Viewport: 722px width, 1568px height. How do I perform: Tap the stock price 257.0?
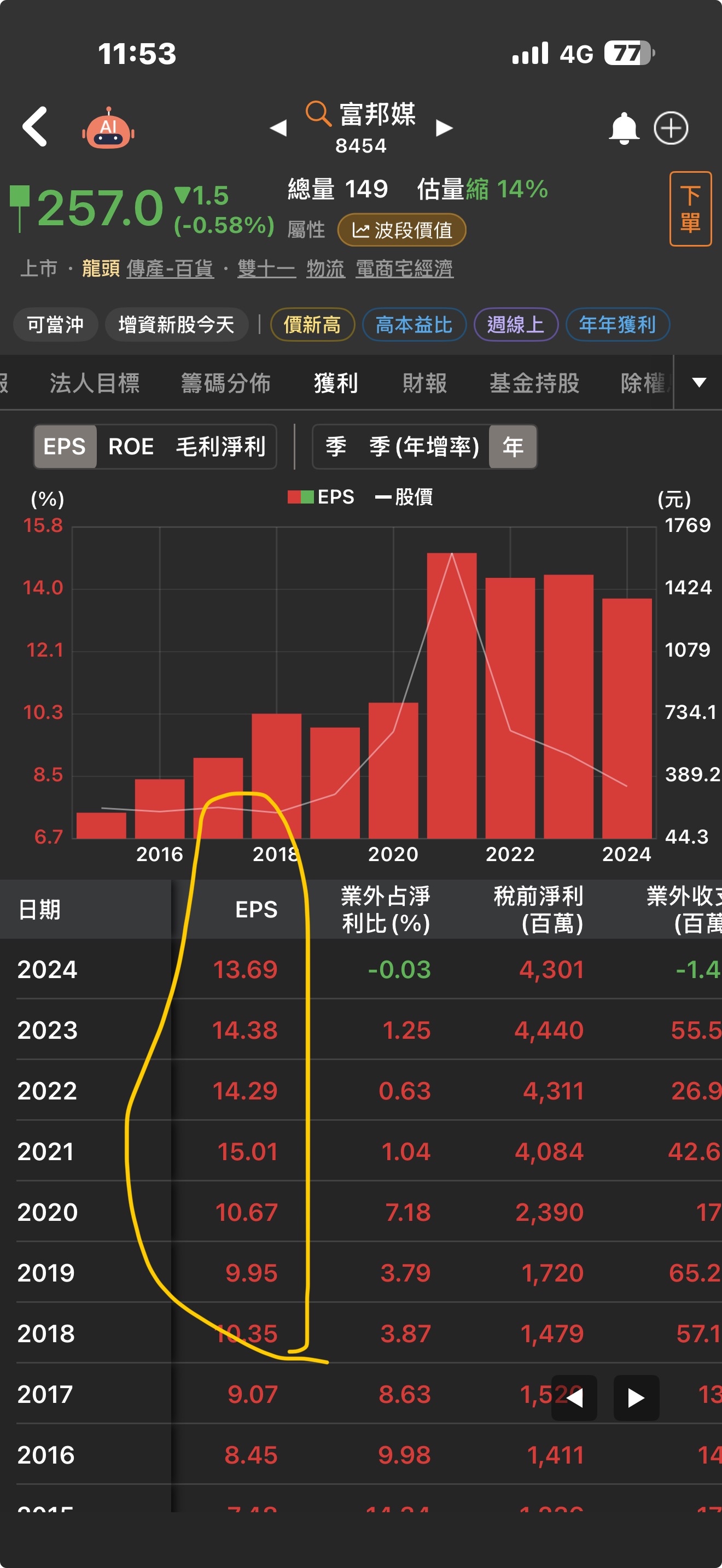click(101, 208)
